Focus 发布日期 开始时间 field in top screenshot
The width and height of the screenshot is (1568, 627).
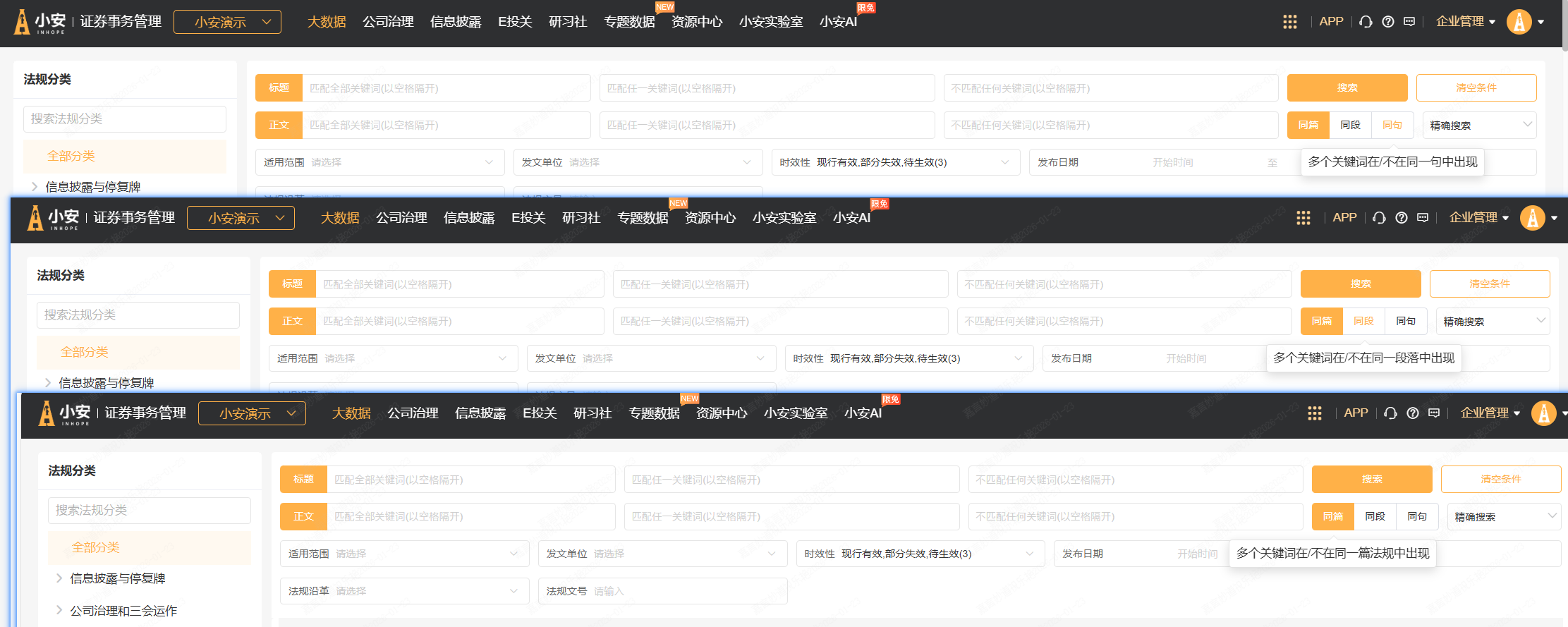click(x=1173, y=162)
